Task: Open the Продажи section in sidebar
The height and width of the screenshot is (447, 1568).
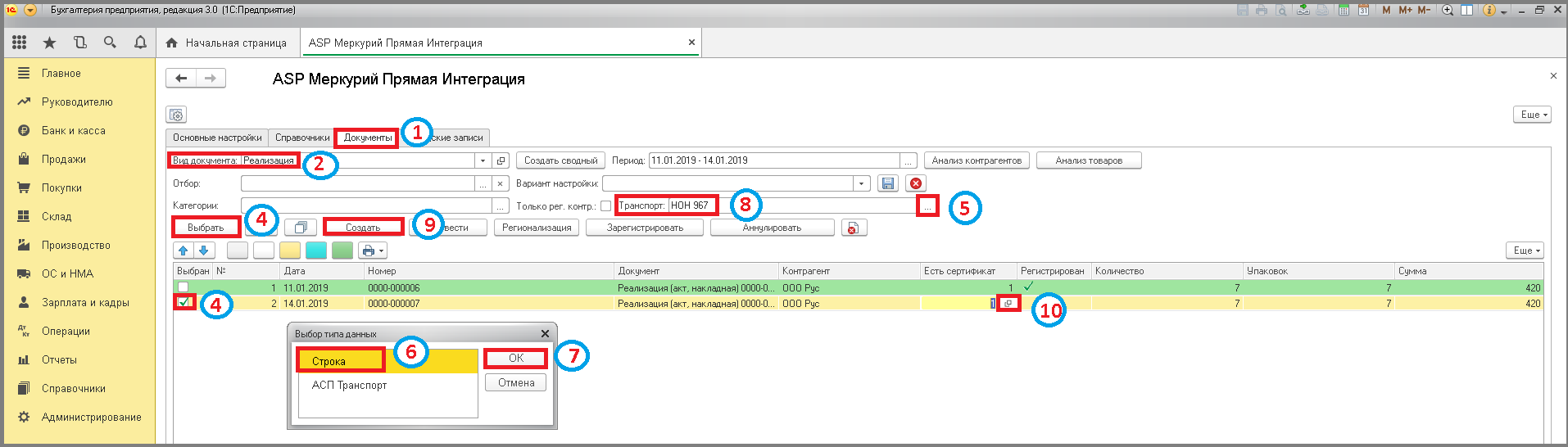Action: (64, 159)
